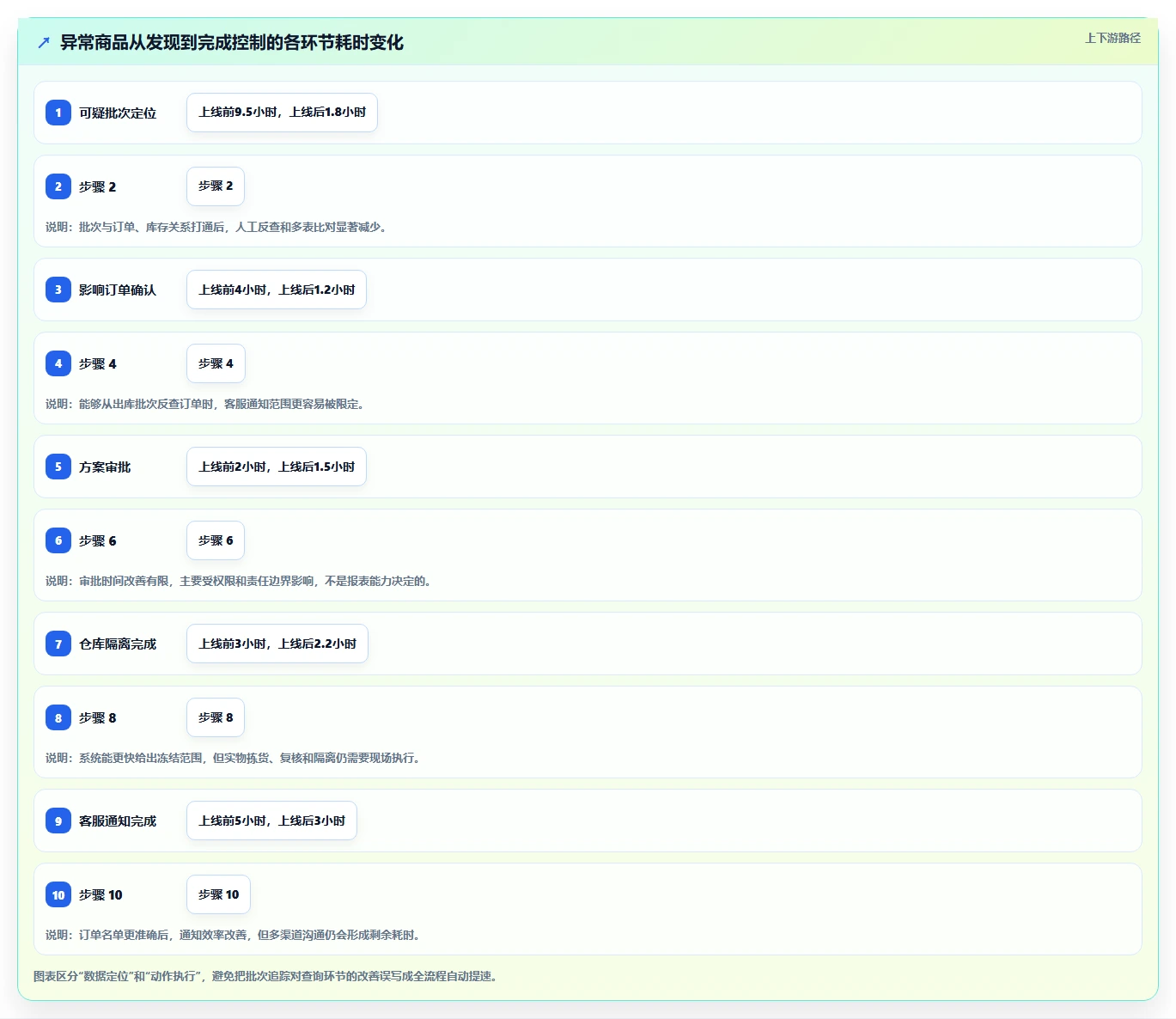This screenshot has height=1019, width=1176.
Task: Click the number 5 step badge
Action: click(x=58, y=467)
